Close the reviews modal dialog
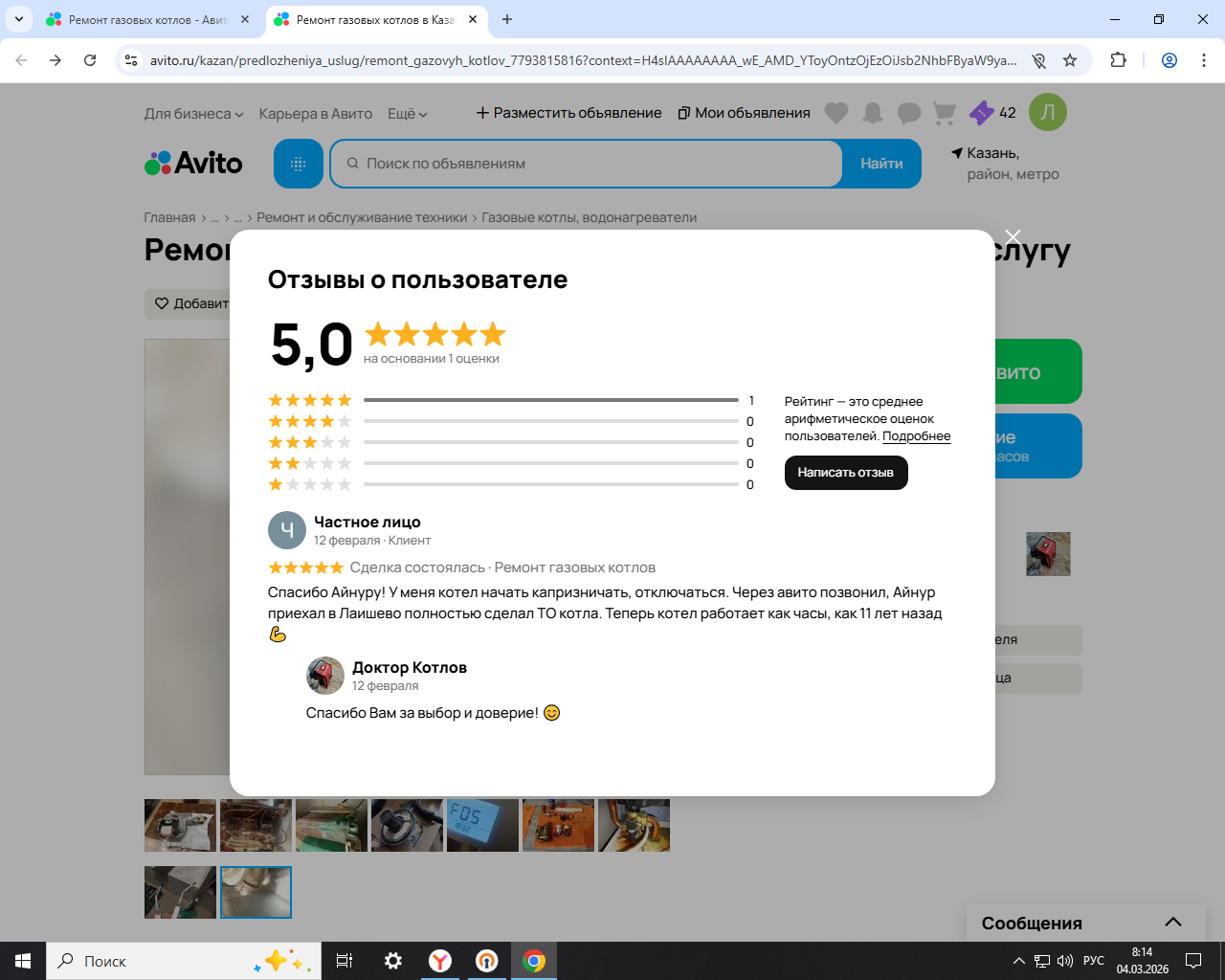 [1013, 236]
